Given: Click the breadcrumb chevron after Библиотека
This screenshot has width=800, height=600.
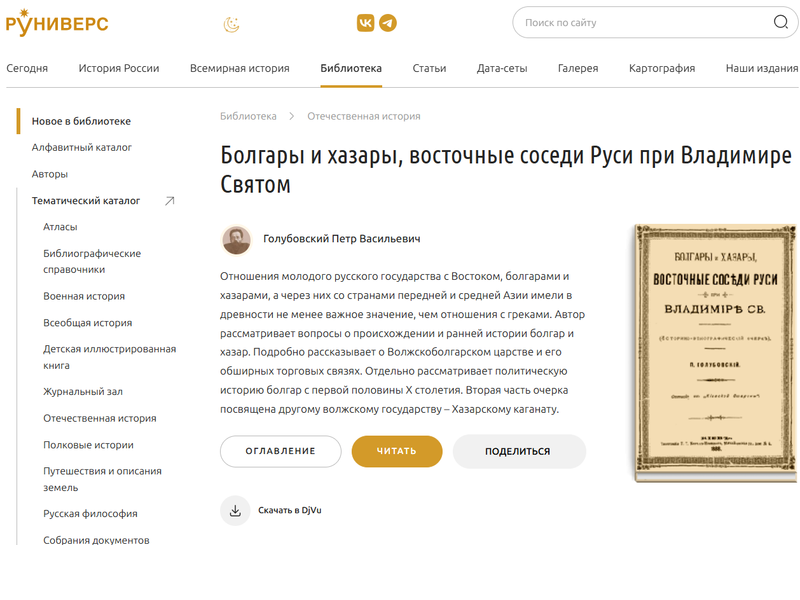Looking at the screenshot, I should 292,116.
